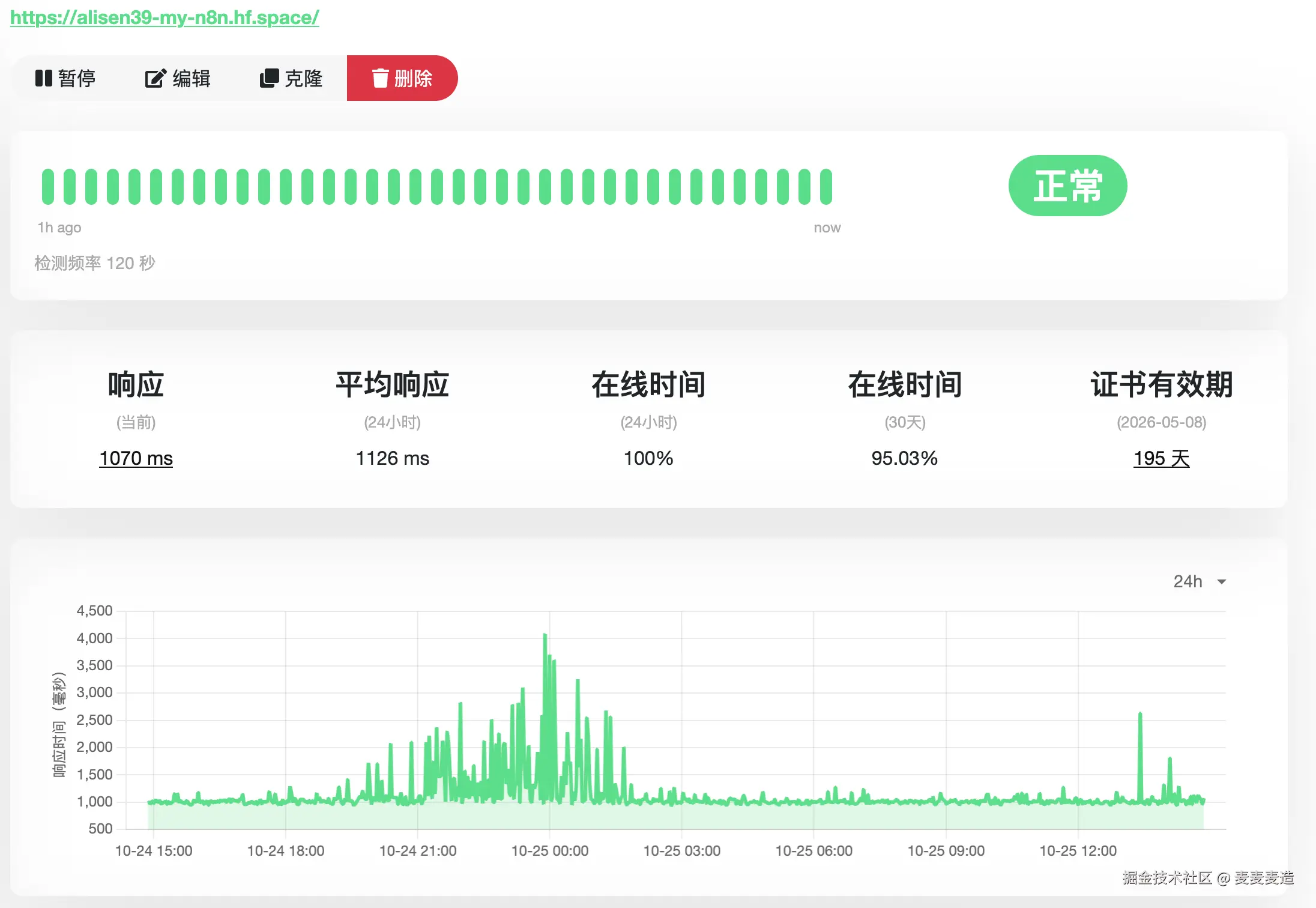This screenshot has width=1316, height=908.
Task: Click the trash can delete icon
Action: (380, 78)
